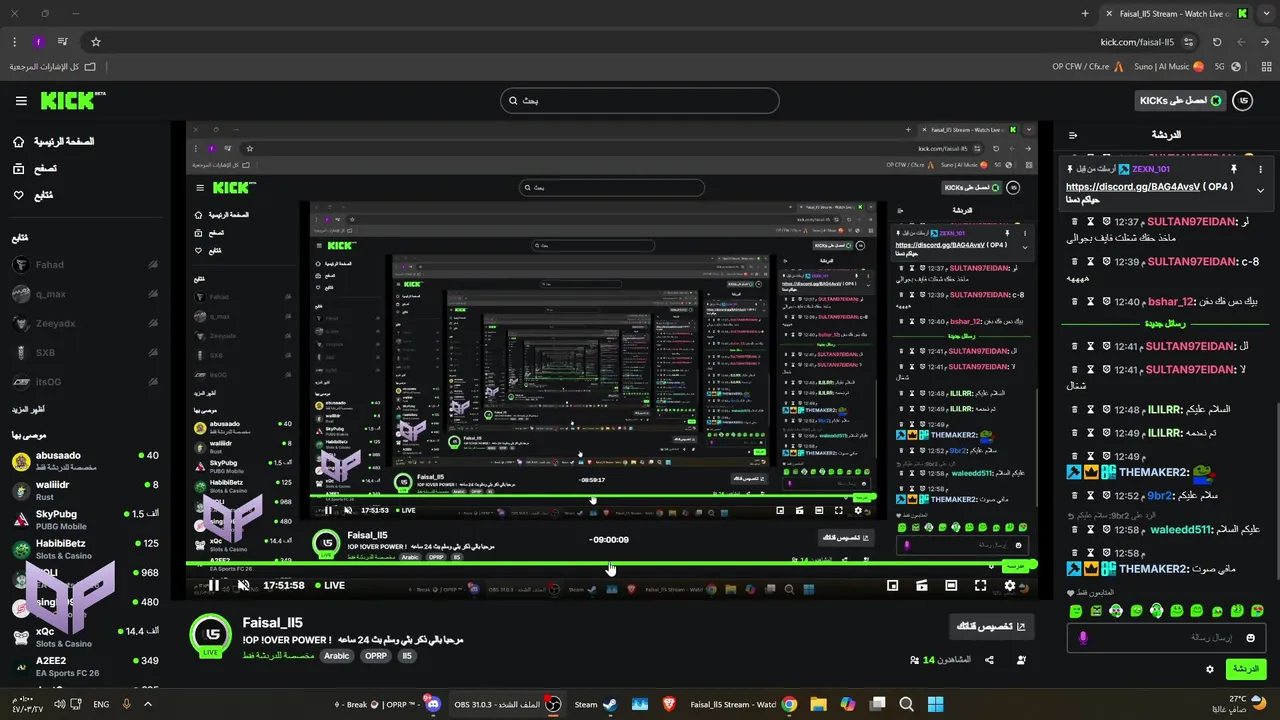Open followed channel Fahad

(85, 265)
